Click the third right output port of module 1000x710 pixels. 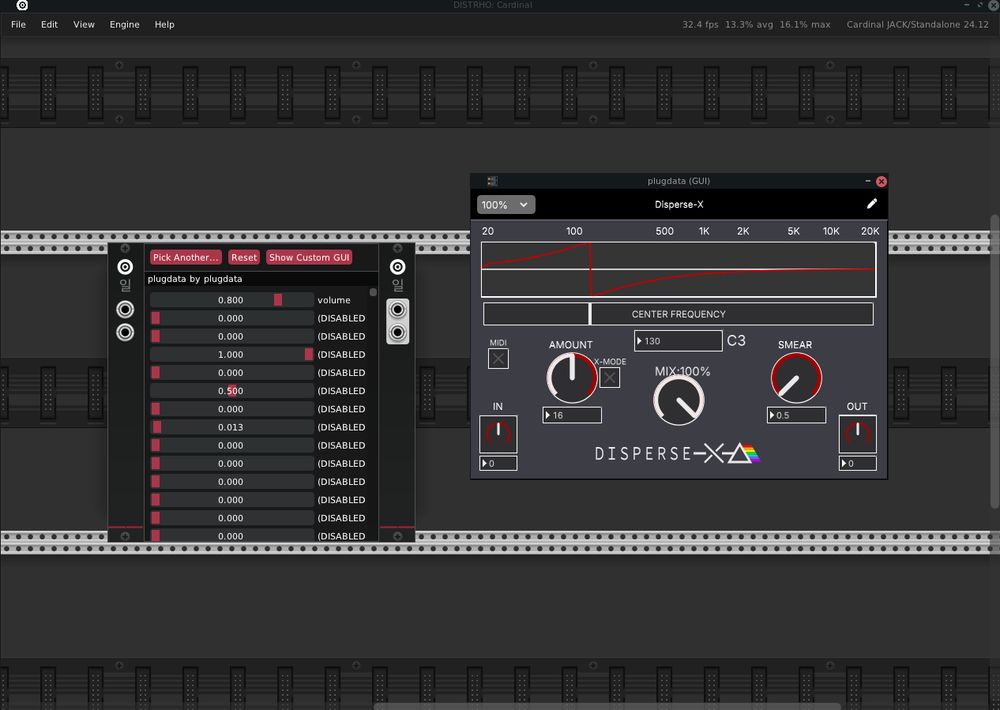point(397,332)
